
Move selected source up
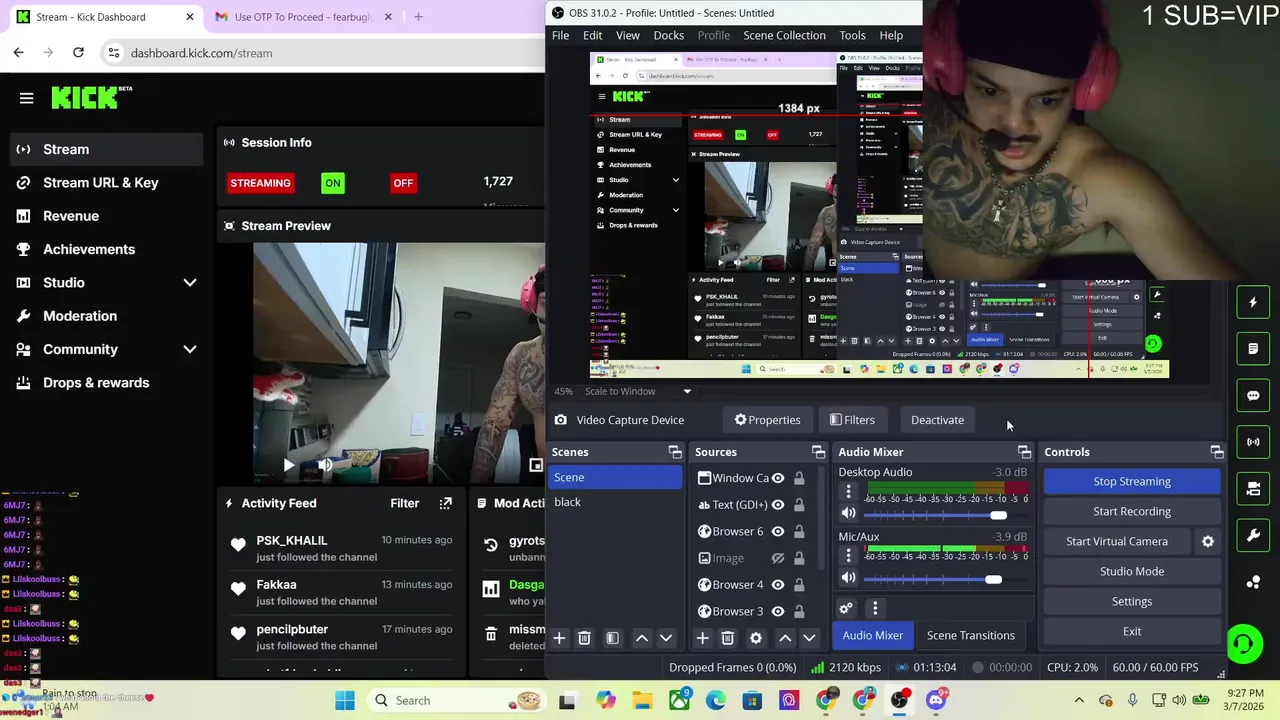click(x=785, y=638)
